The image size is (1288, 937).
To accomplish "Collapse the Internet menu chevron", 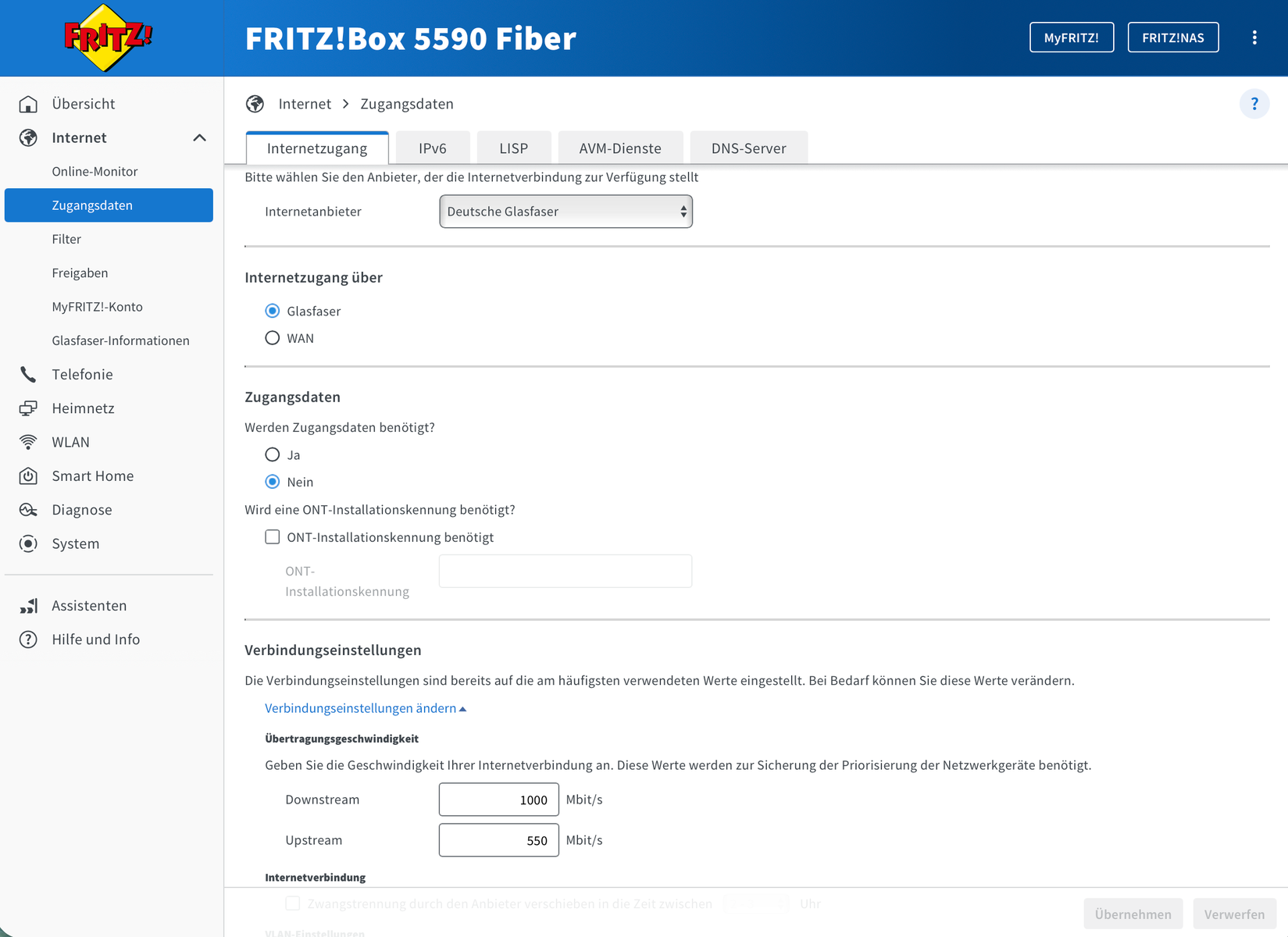I will (x=200, y=138).
